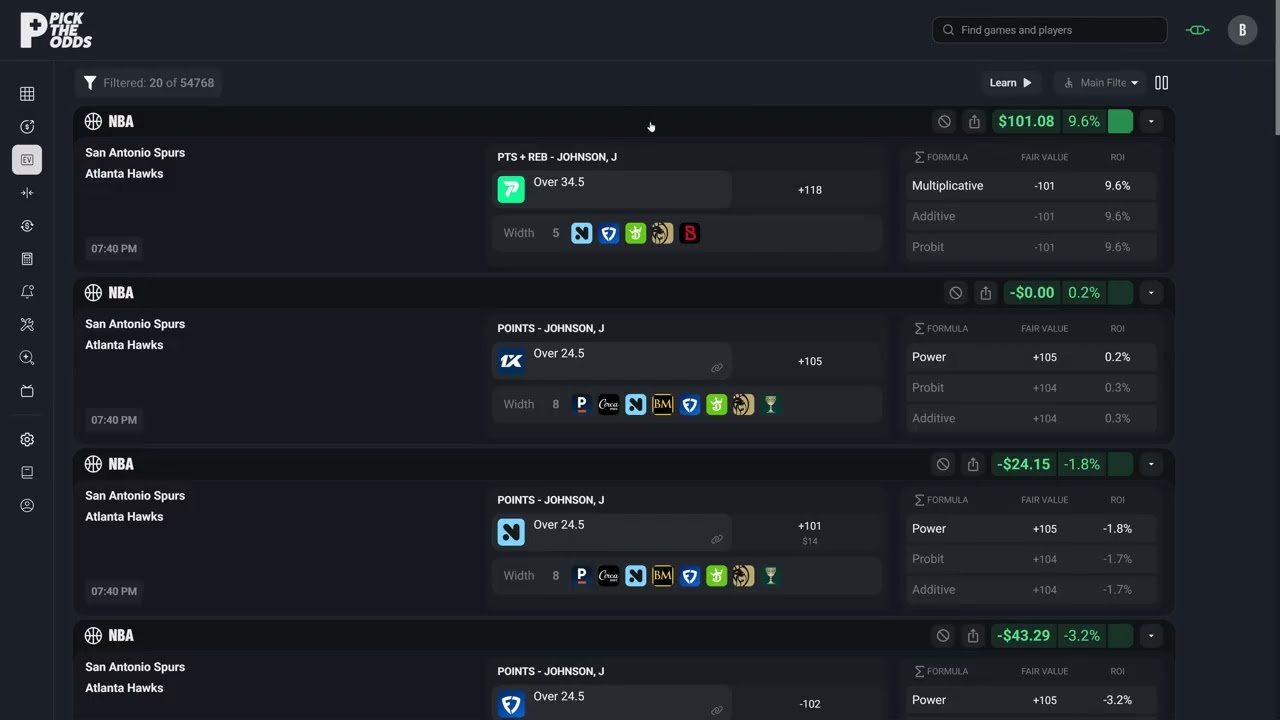Click the 1X sportsbook logo beside Over 24.5
This screenshot has height=720, width=1280.
511,360
